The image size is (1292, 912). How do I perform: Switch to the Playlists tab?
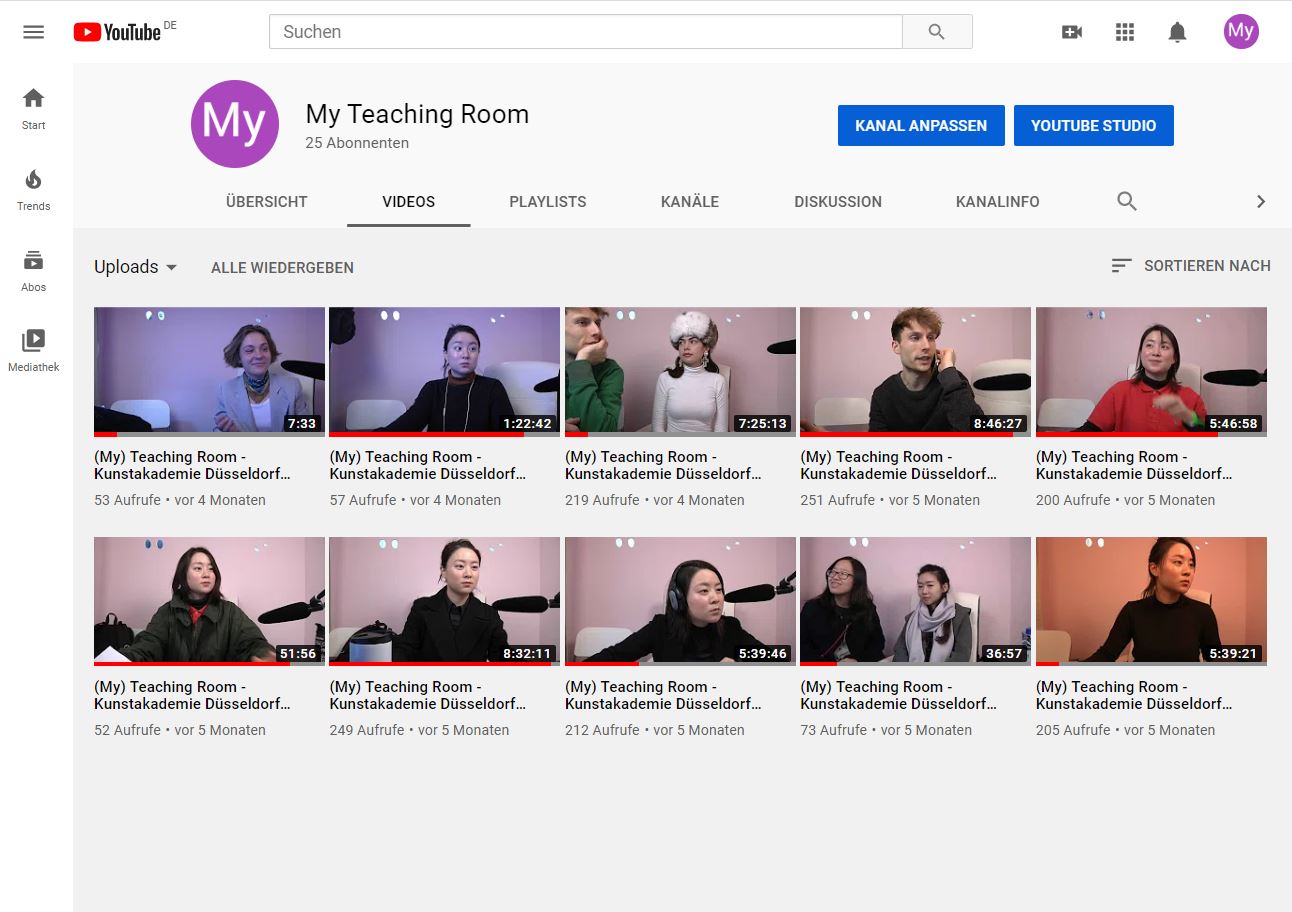pyautogui.click(x=547, y=202)
